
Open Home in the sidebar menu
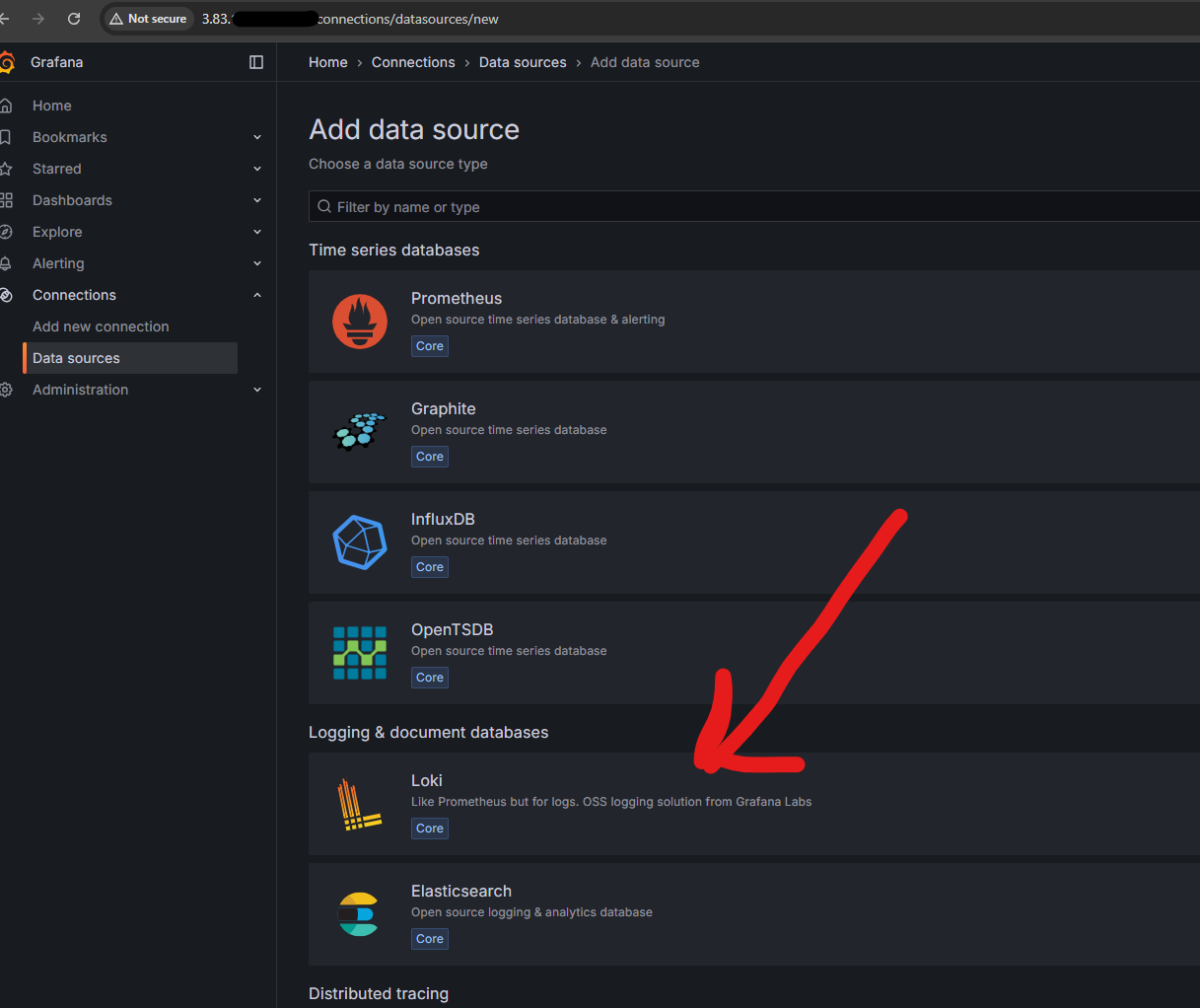click(52, 106)
